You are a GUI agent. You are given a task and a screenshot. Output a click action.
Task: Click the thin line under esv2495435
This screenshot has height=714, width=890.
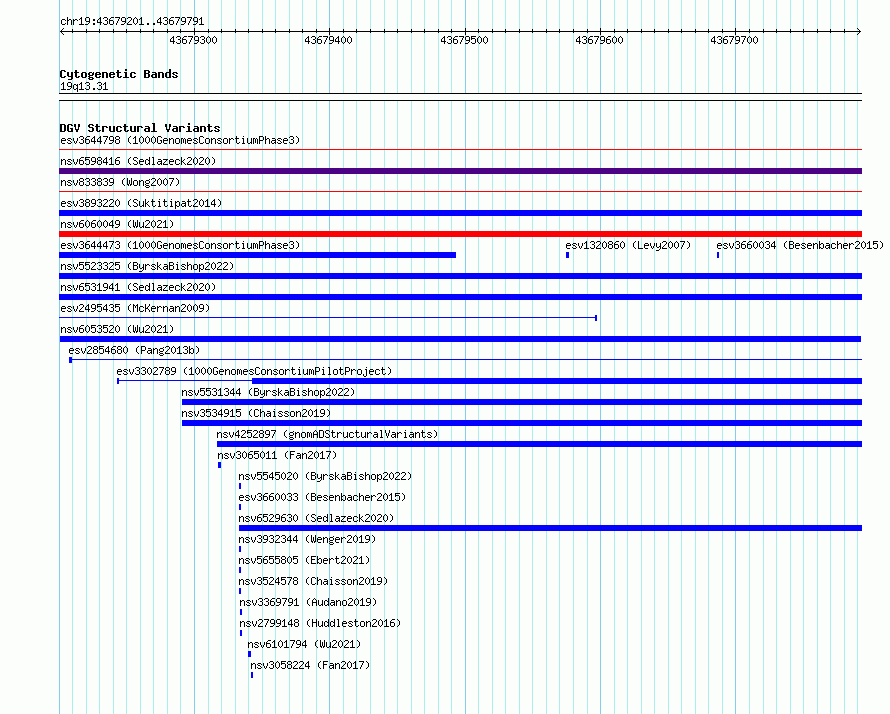pos(328,318)
